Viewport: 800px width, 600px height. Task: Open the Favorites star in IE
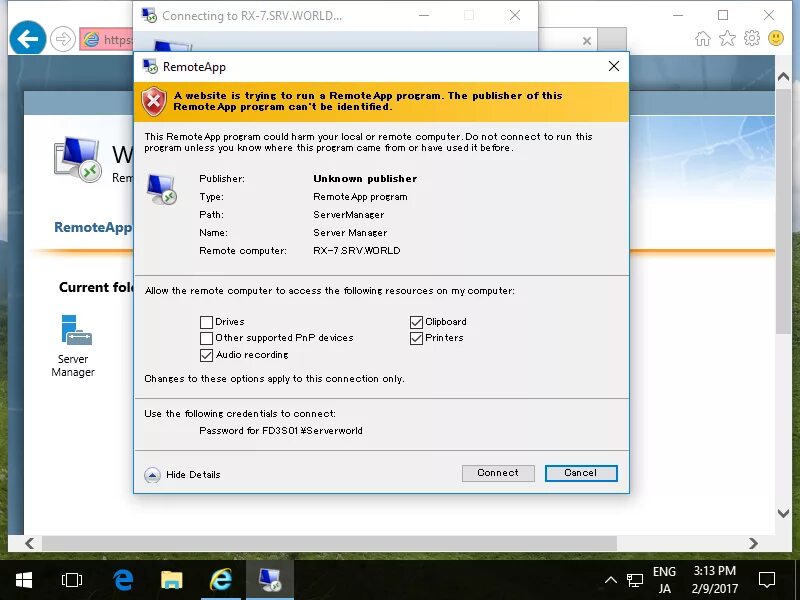(727, 38)
